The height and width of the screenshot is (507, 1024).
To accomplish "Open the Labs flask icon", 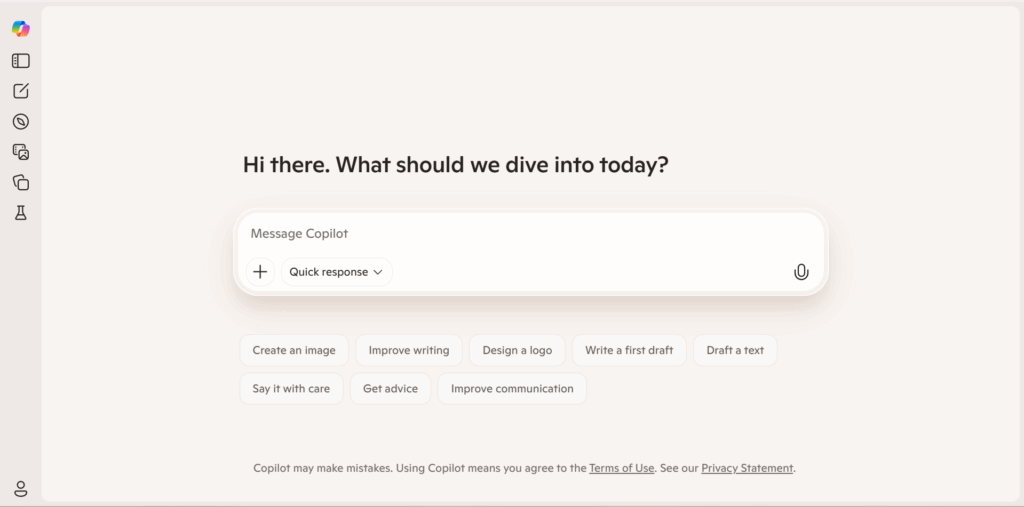I will 20,213.
